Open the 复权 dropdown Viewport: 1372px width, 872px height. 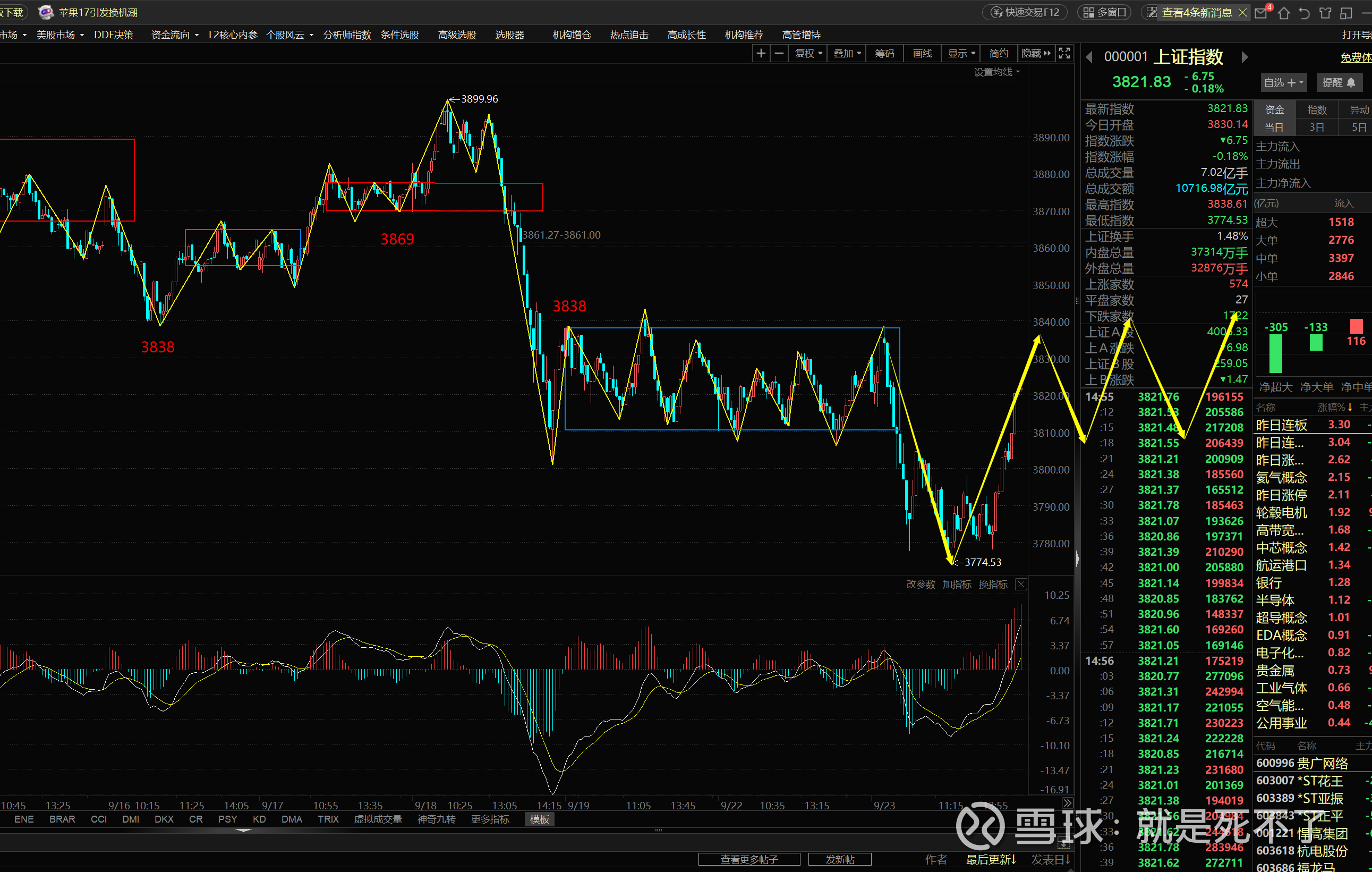coord(808,53)
